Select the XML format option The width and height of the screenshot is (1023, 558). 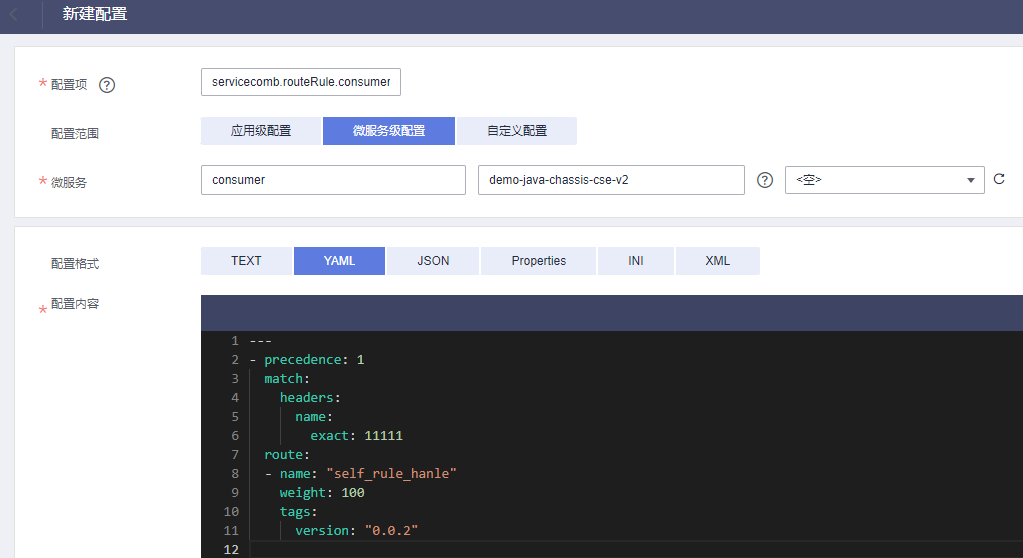[x=717, y=261]
